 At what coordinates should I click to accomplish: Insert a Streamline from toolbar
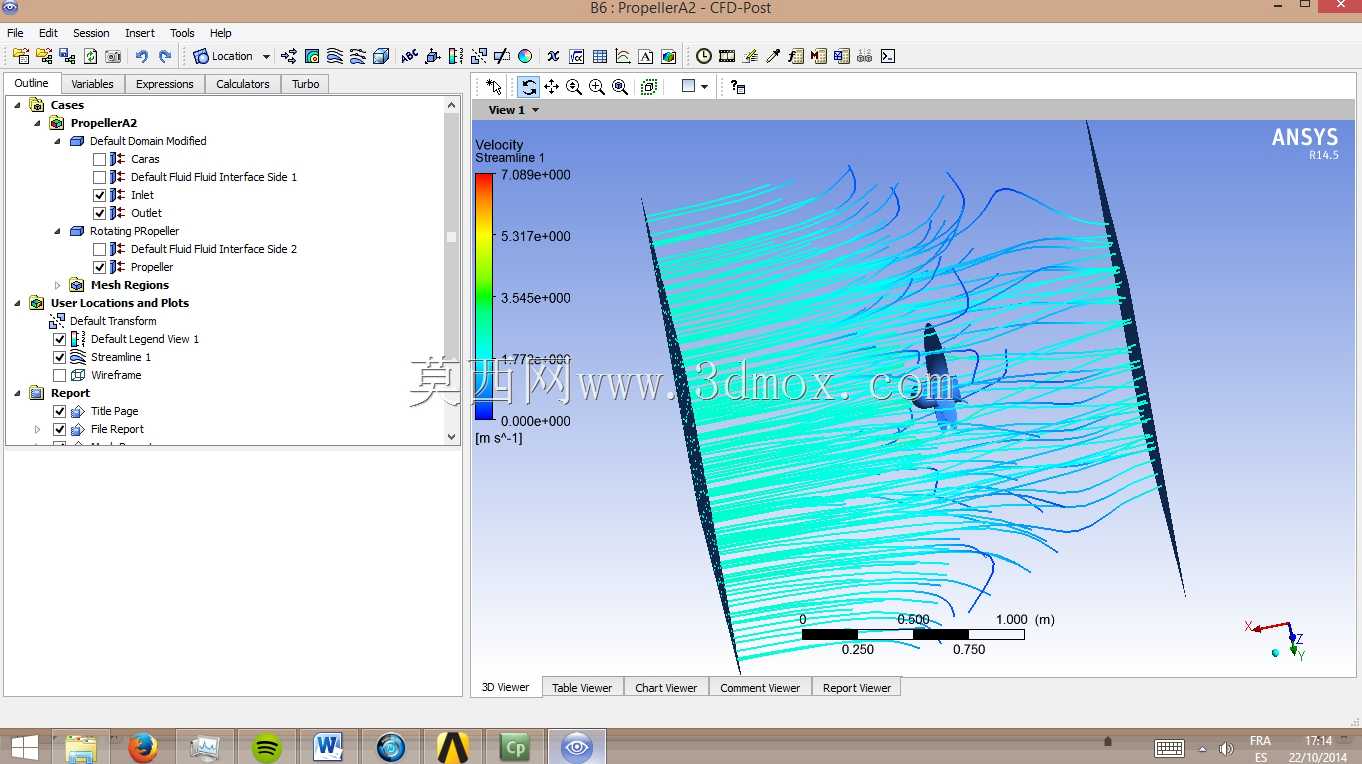(335, 56)
